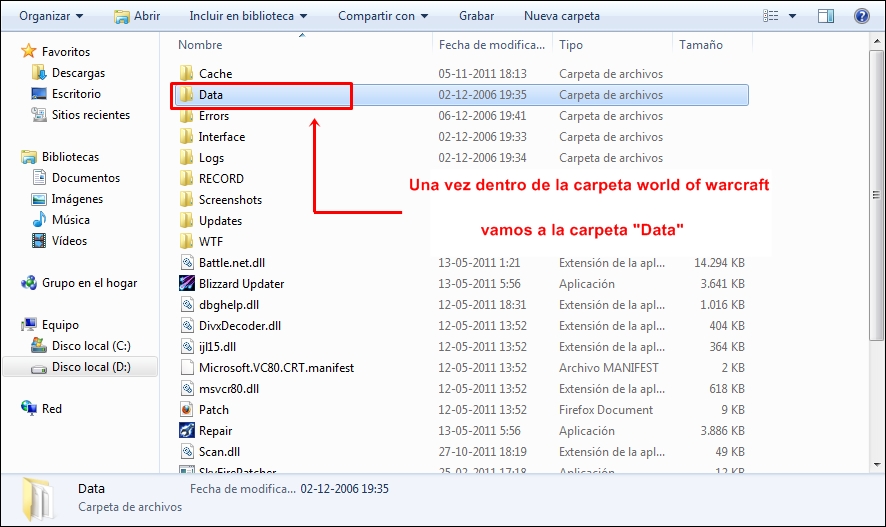The image size is (886, 527).
Task: Click Aplicación type of Blizzard Updater
Action: point(587,284)
